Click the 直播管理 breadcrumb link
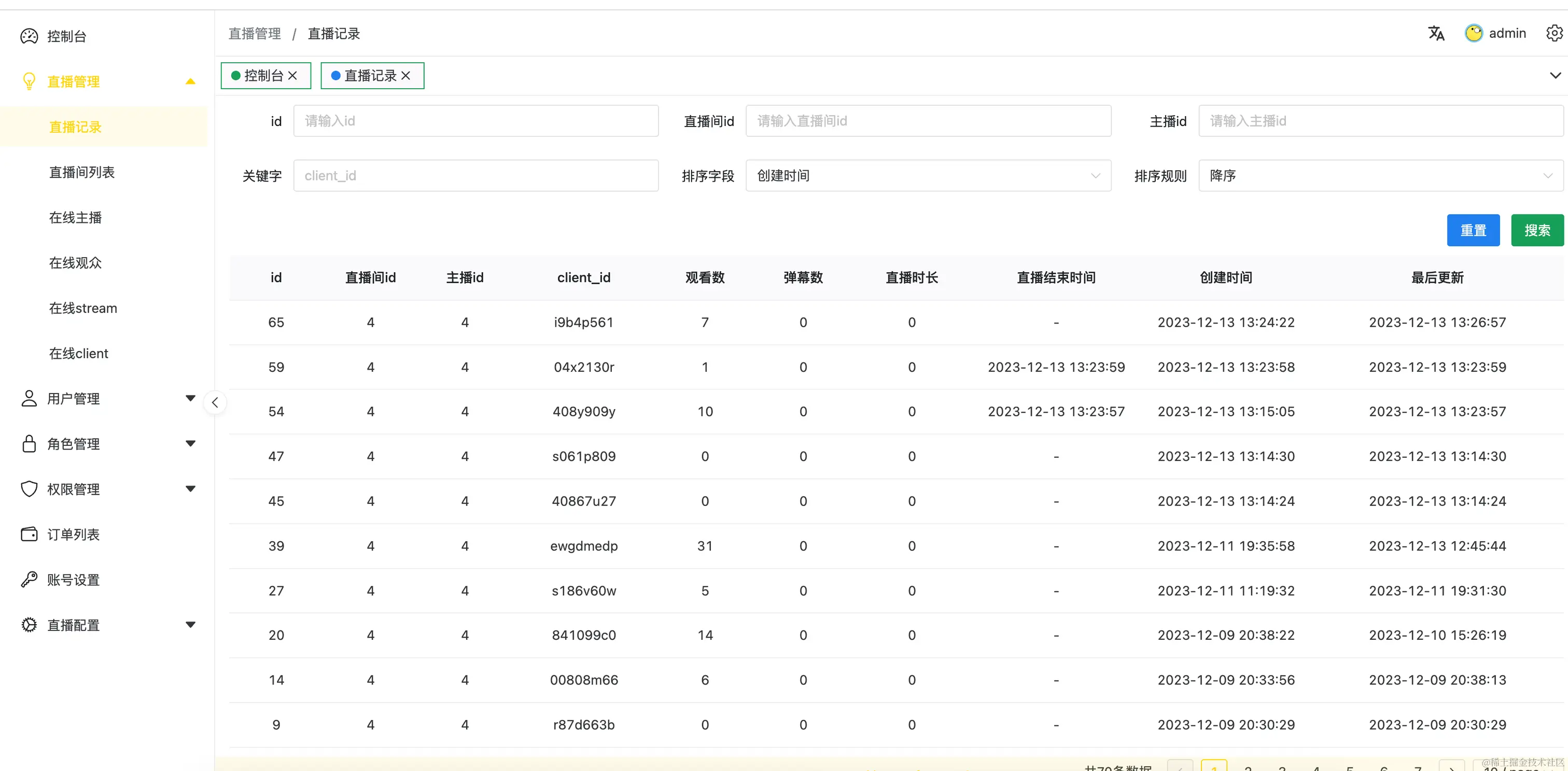Image resolution: width=1568 pixels, height=771 pixels. (x=255, y=34)
